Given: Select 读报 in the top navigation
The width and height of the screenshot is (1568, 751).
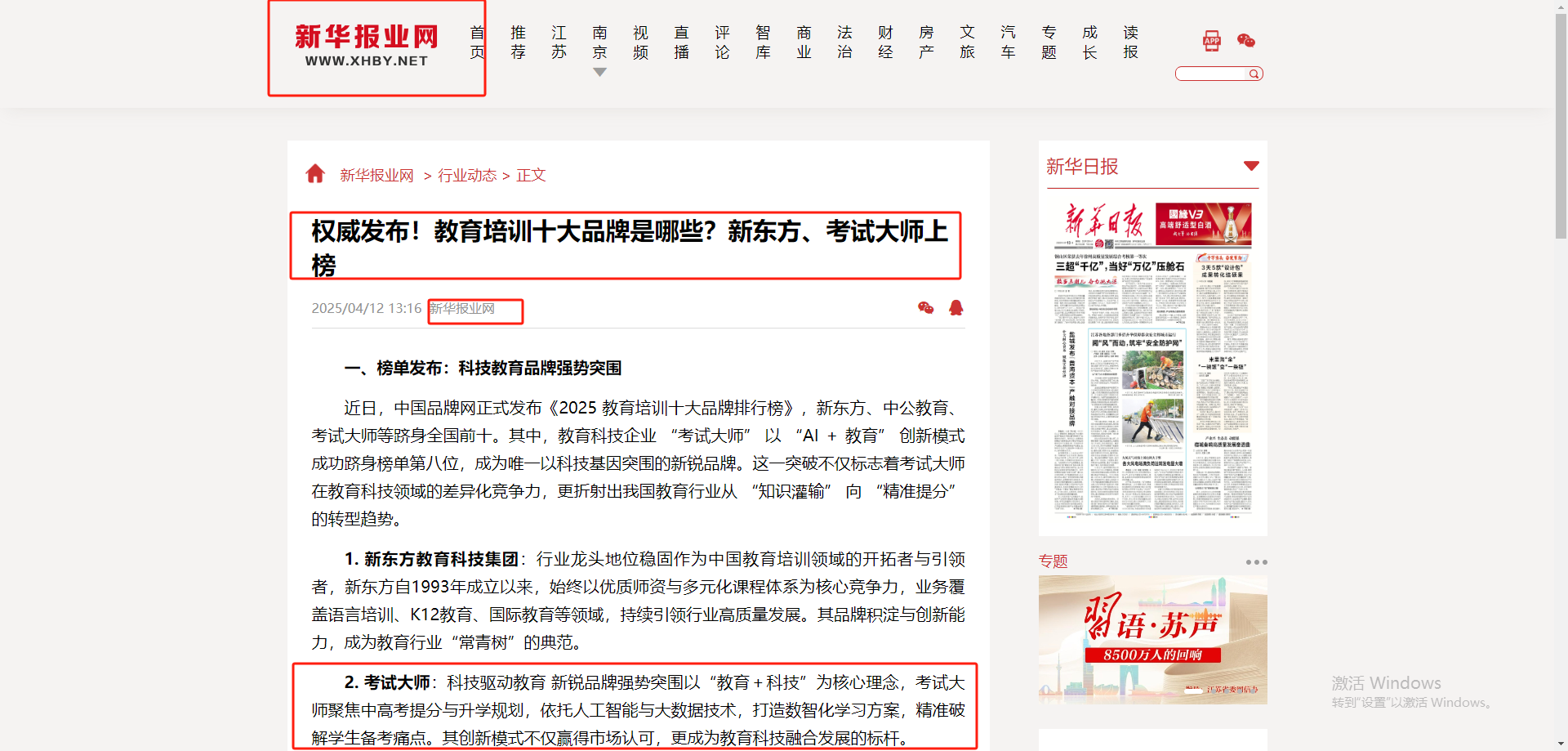Looking at the screenshot, I should pos(1130,42).
